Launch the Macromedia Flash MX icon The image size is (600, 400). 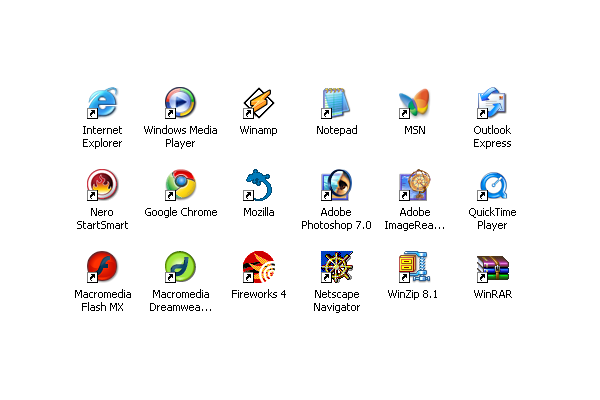(102, 267)
